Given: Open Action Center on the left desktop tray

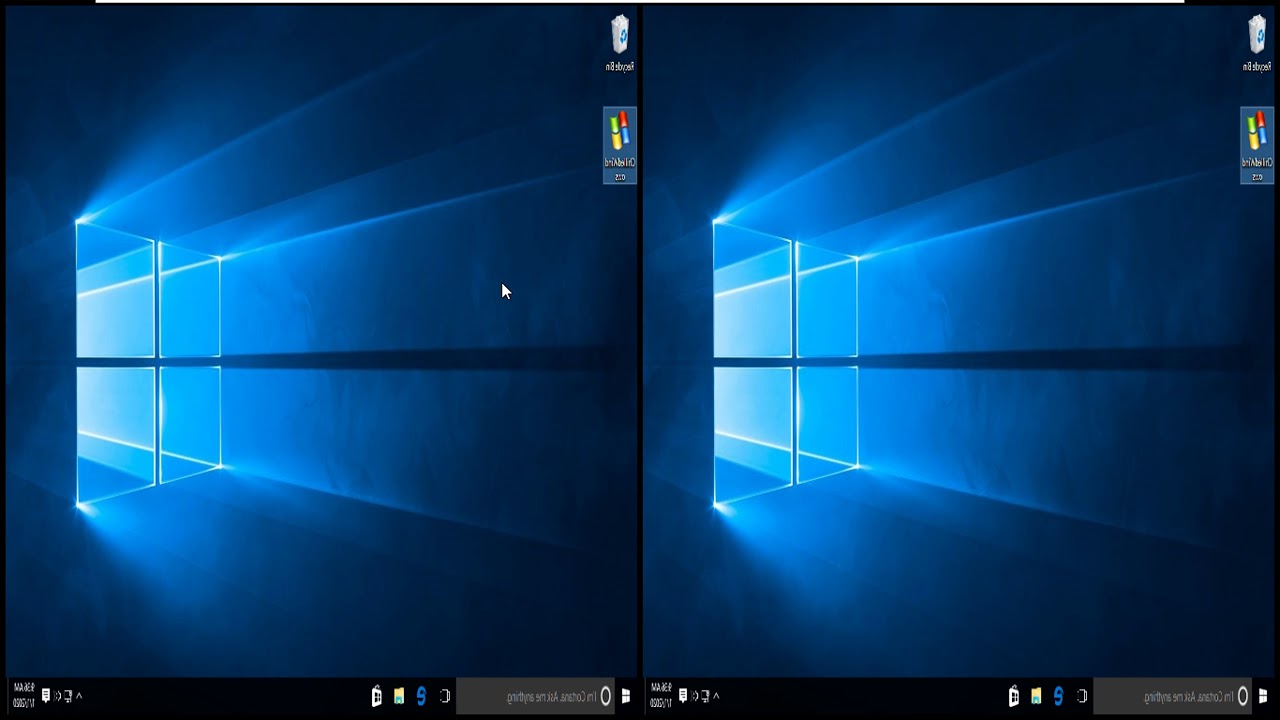Looking at the screenshot, I should pyautogui.click(x=45, y=696).
